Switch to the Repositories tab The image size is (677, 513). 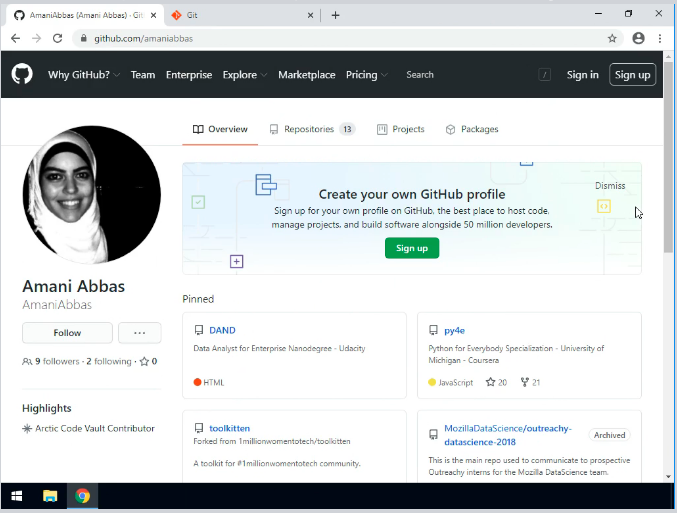312,129
